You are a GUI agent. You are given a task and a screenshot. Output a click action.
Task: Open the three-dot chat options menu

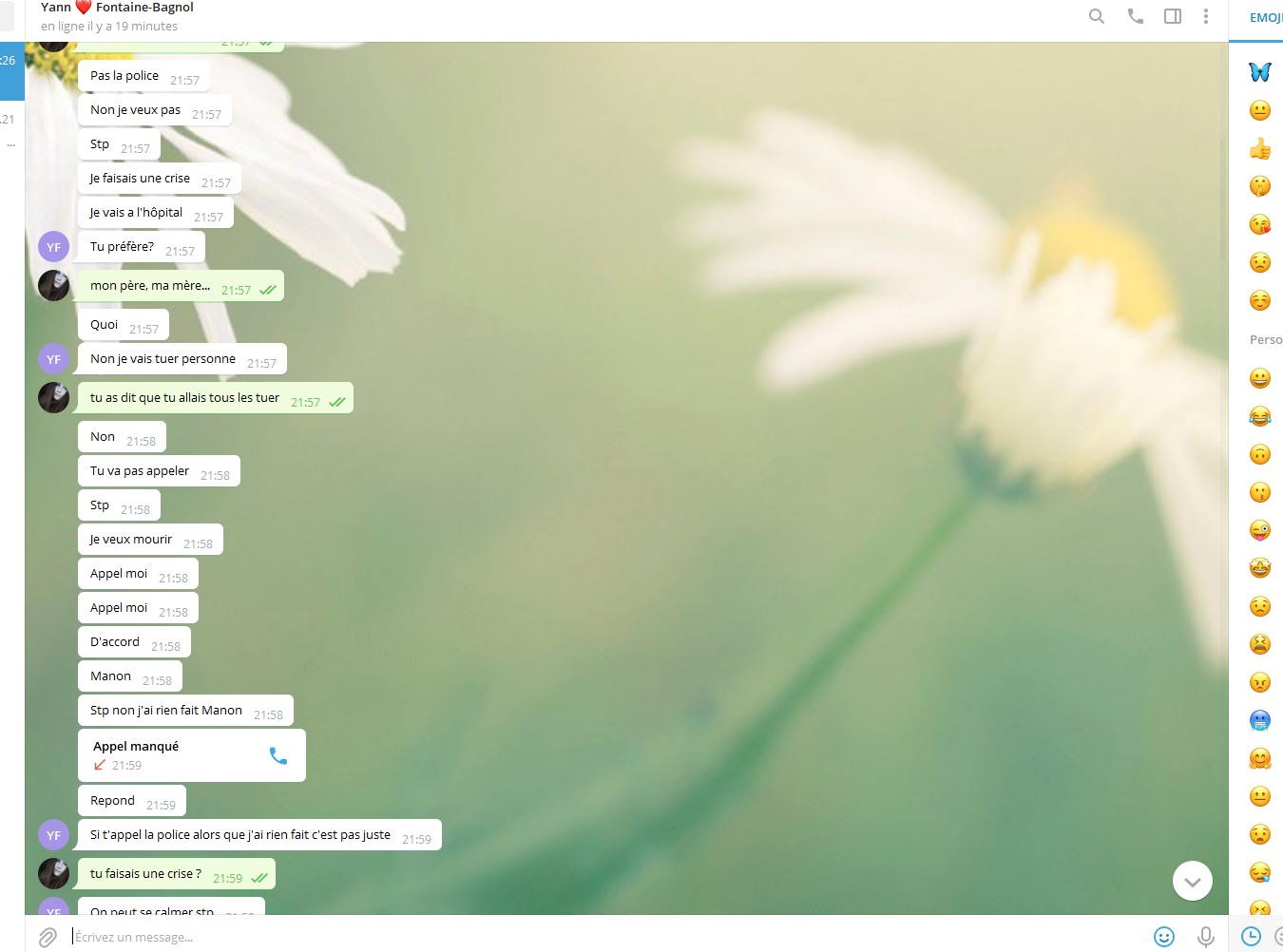pos(1206,16)
